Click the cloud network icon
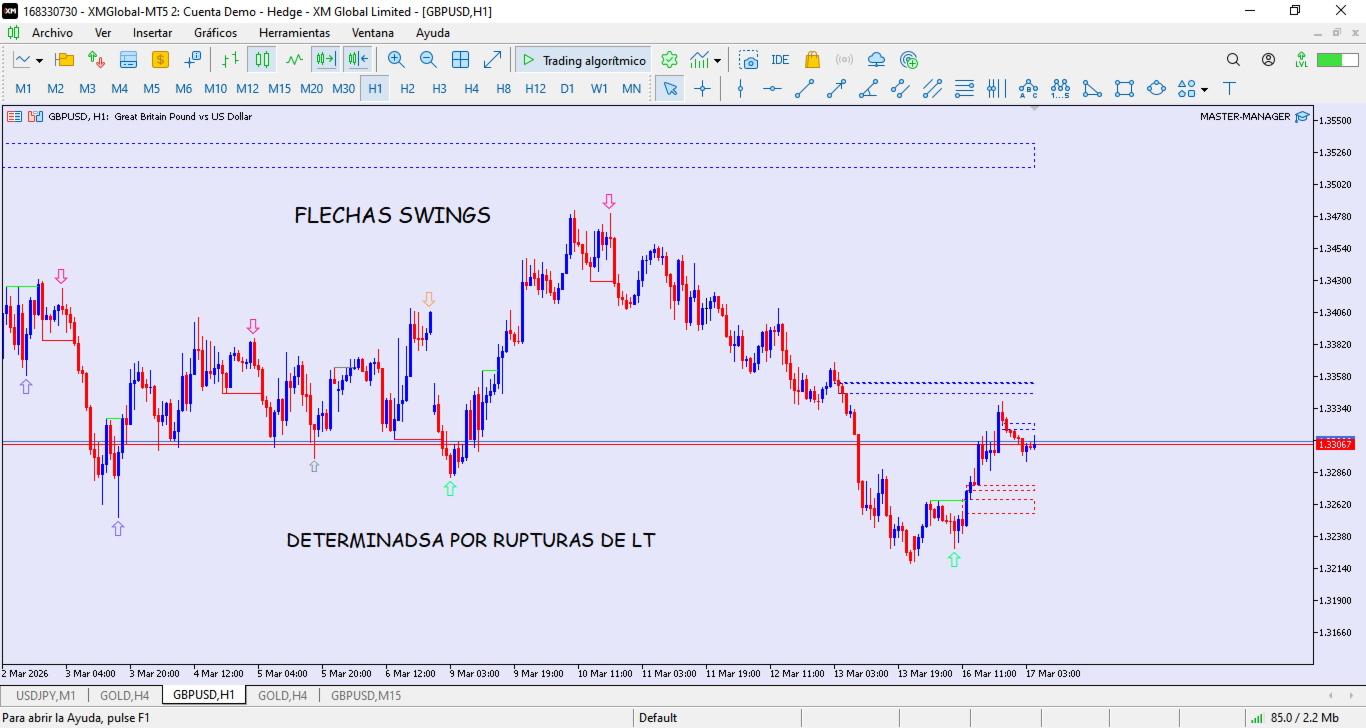The width and height of the screenshot is (1366, 728). click(x=876, y=60)
